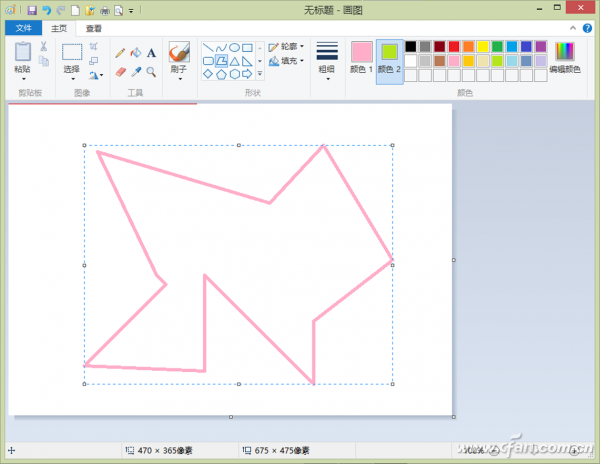Click the Cut scissors icon
This screenshot has width=600, height=464.
point(44,46)
